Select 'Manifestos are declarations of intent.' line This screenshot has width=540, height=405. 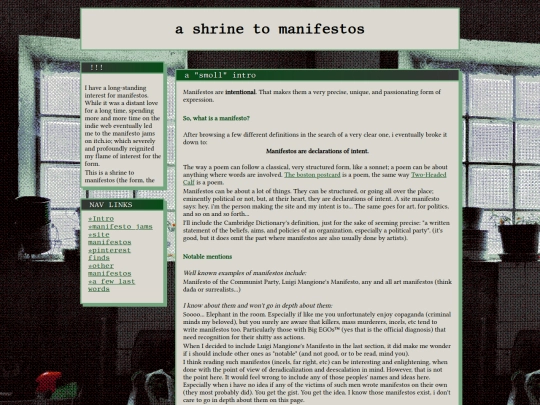tap(317, 151)
